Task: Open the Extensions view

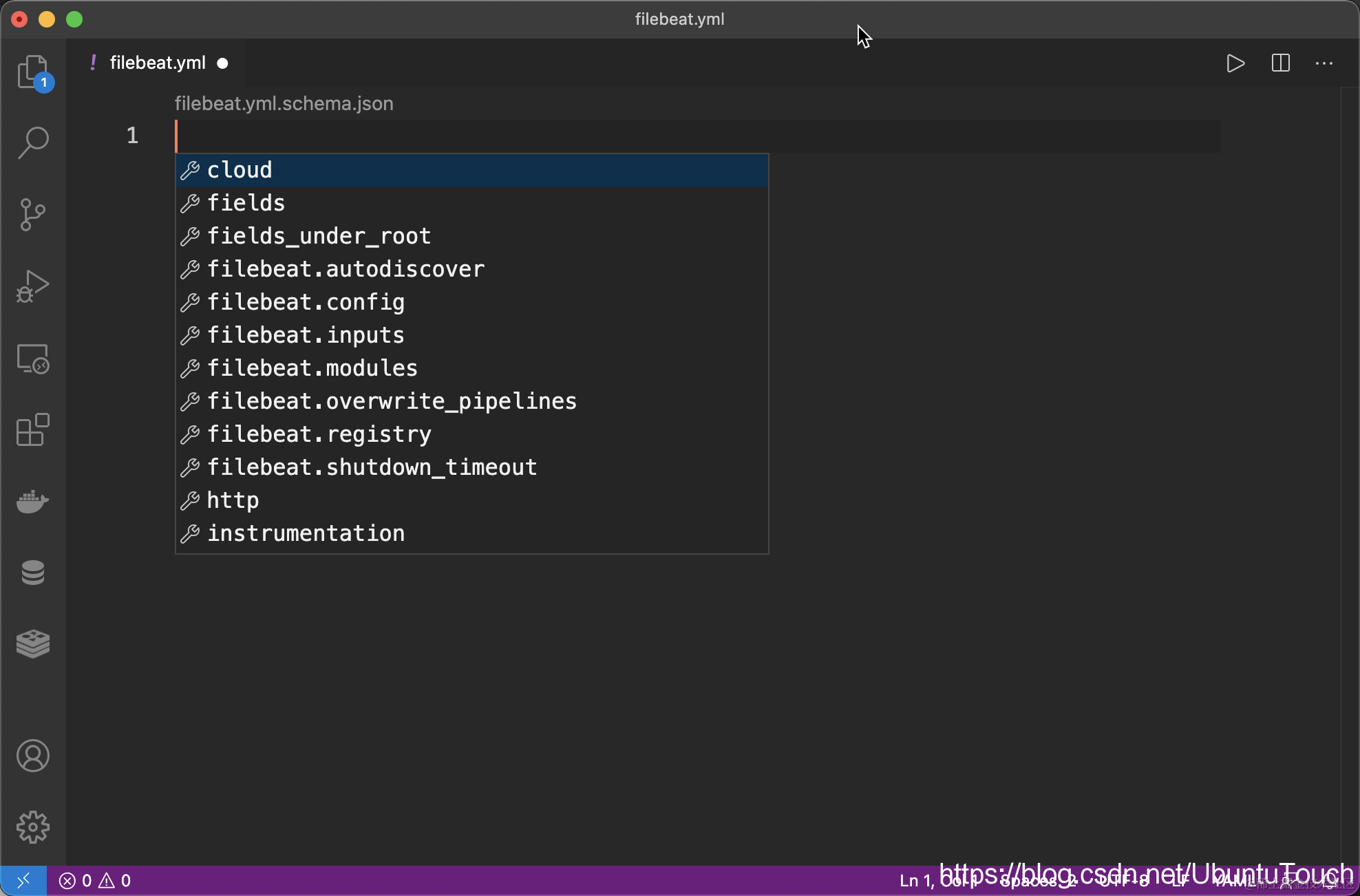Action: point(33,430)
